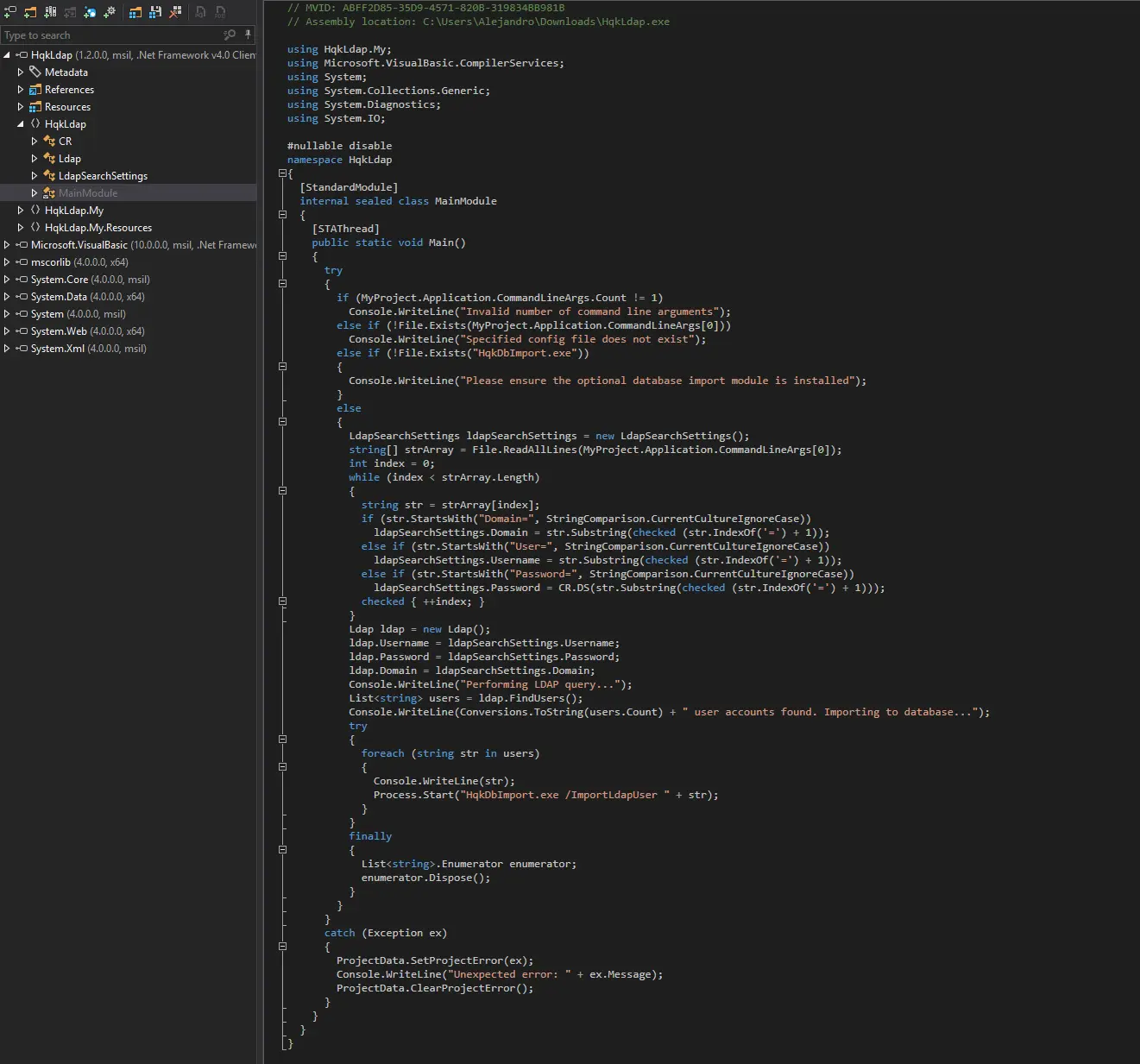
Task: Click "Main()" in the method signature
Action: click(x=447, y=242)
